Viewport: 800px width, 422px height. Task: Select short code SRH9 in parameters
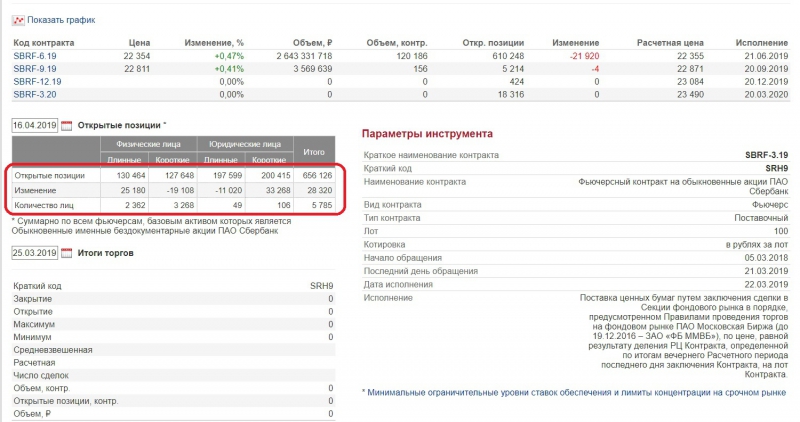coord(777,168)
